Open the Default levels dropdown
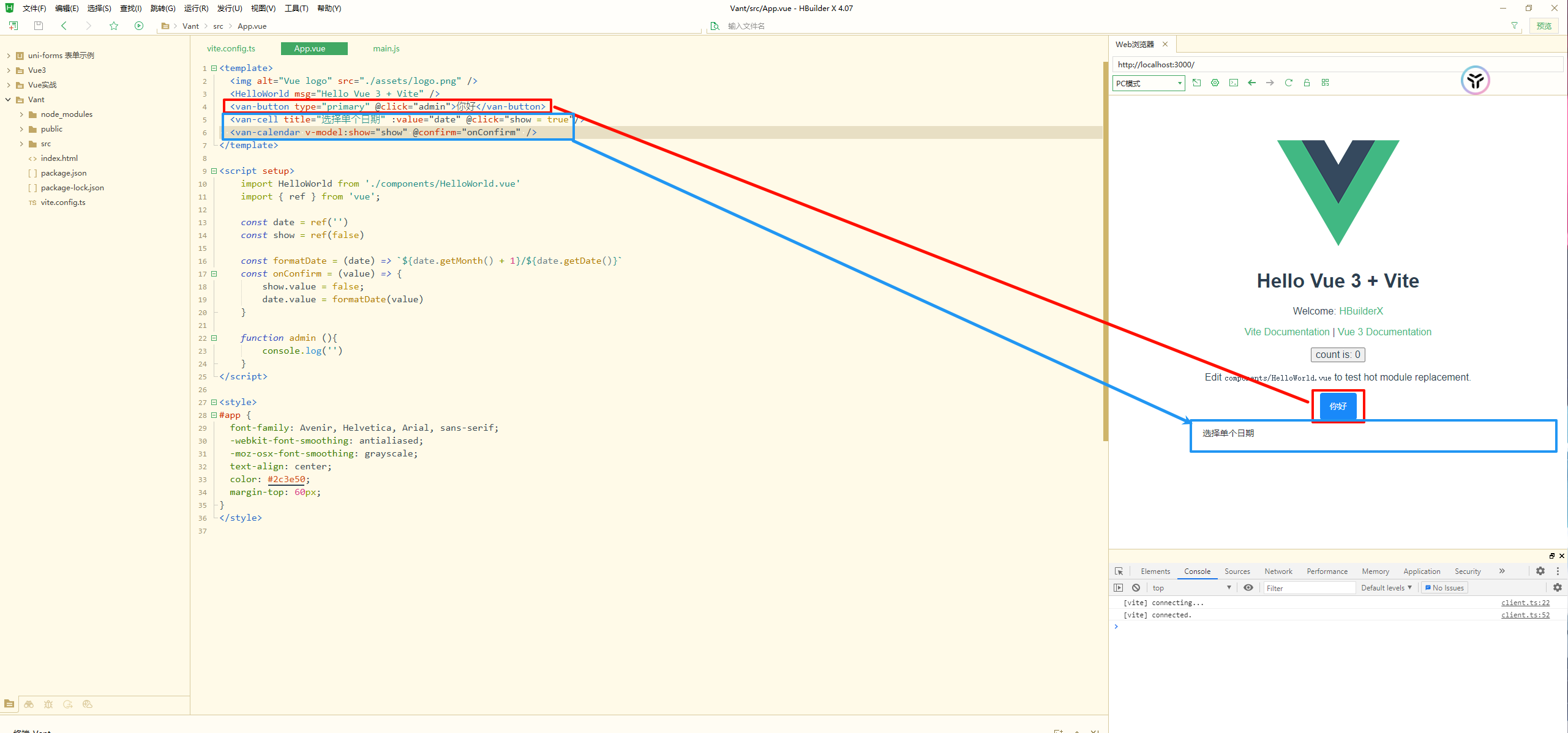The width and height of the screenshot is (1568, 733). pos(1386,587)
